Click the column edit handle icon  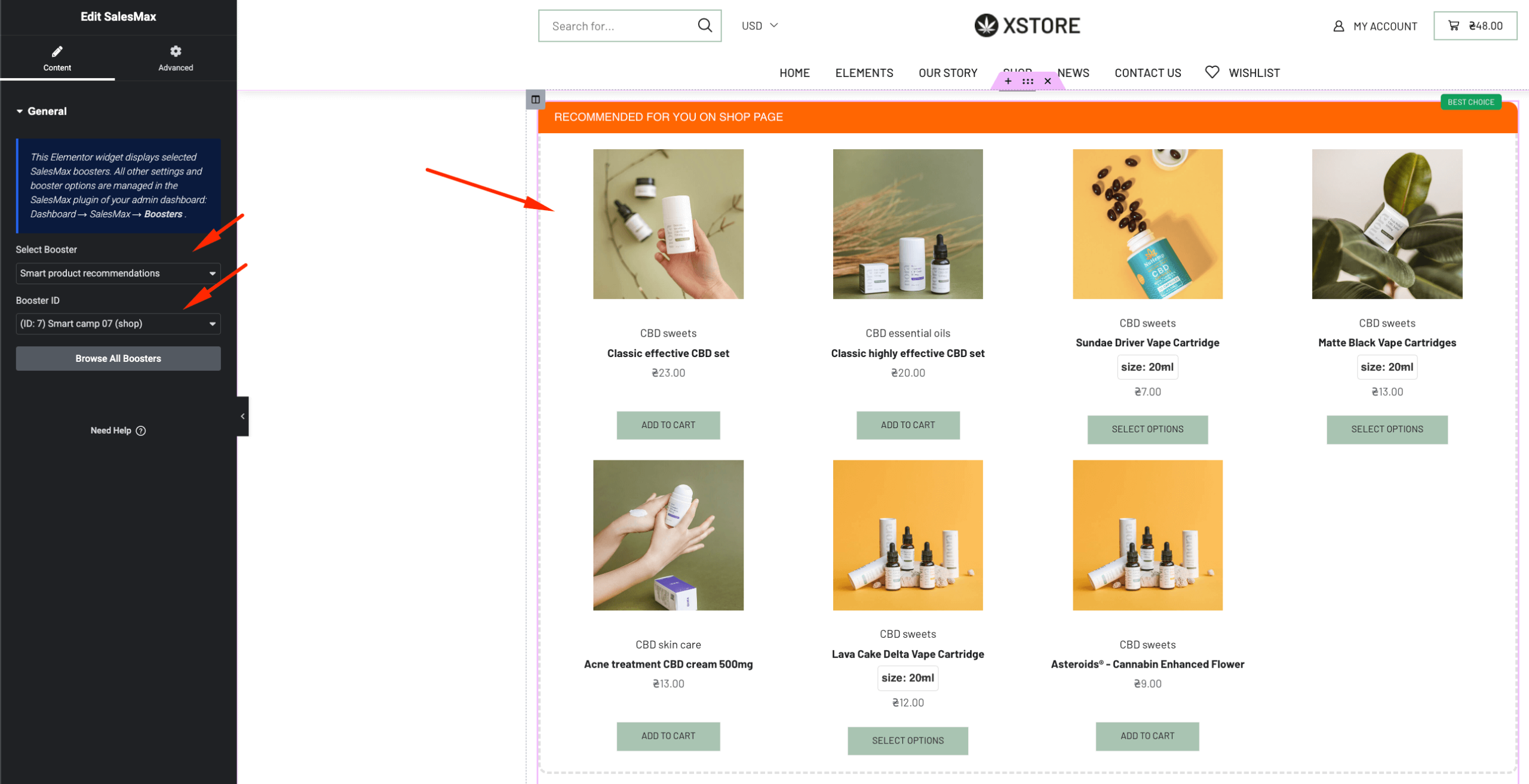click(x=535, y=100)
